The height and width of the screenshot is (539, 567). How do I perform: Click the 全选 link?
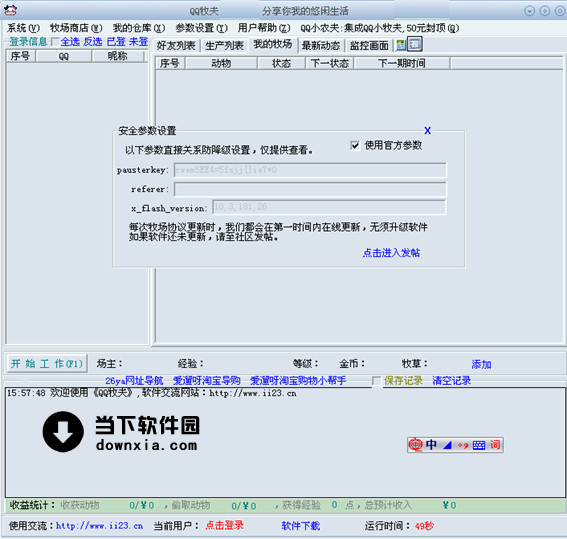[70, 42]
